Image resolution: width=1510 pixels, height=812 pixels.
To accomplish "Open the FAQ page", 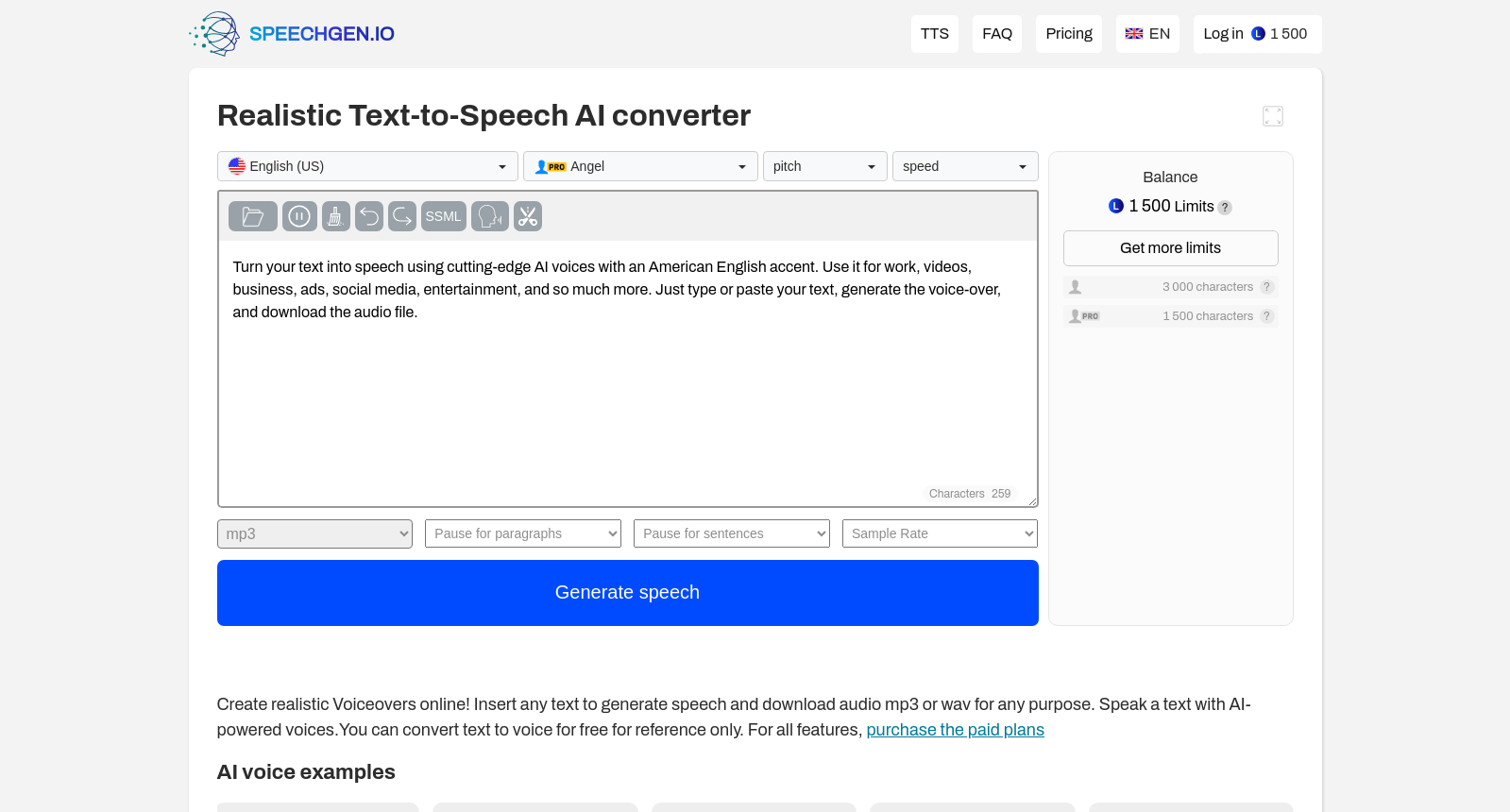I will click(x=997, y=34).
